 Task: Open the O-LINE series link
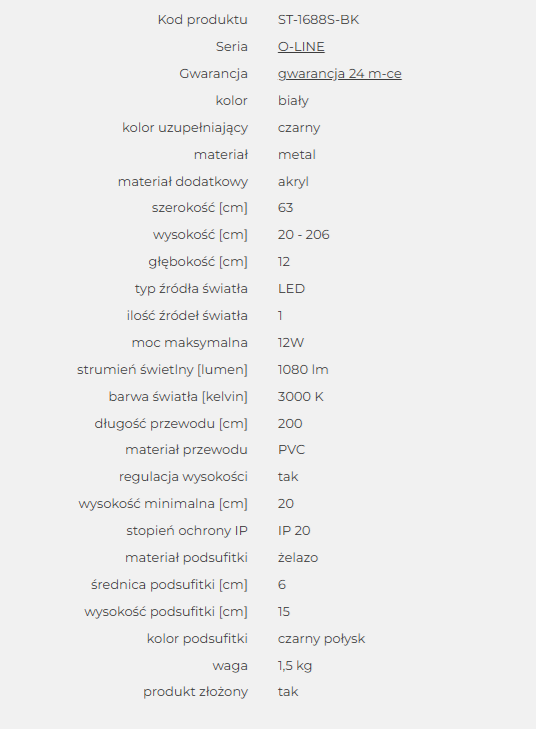pyautogui.click(x=301, y=46)
